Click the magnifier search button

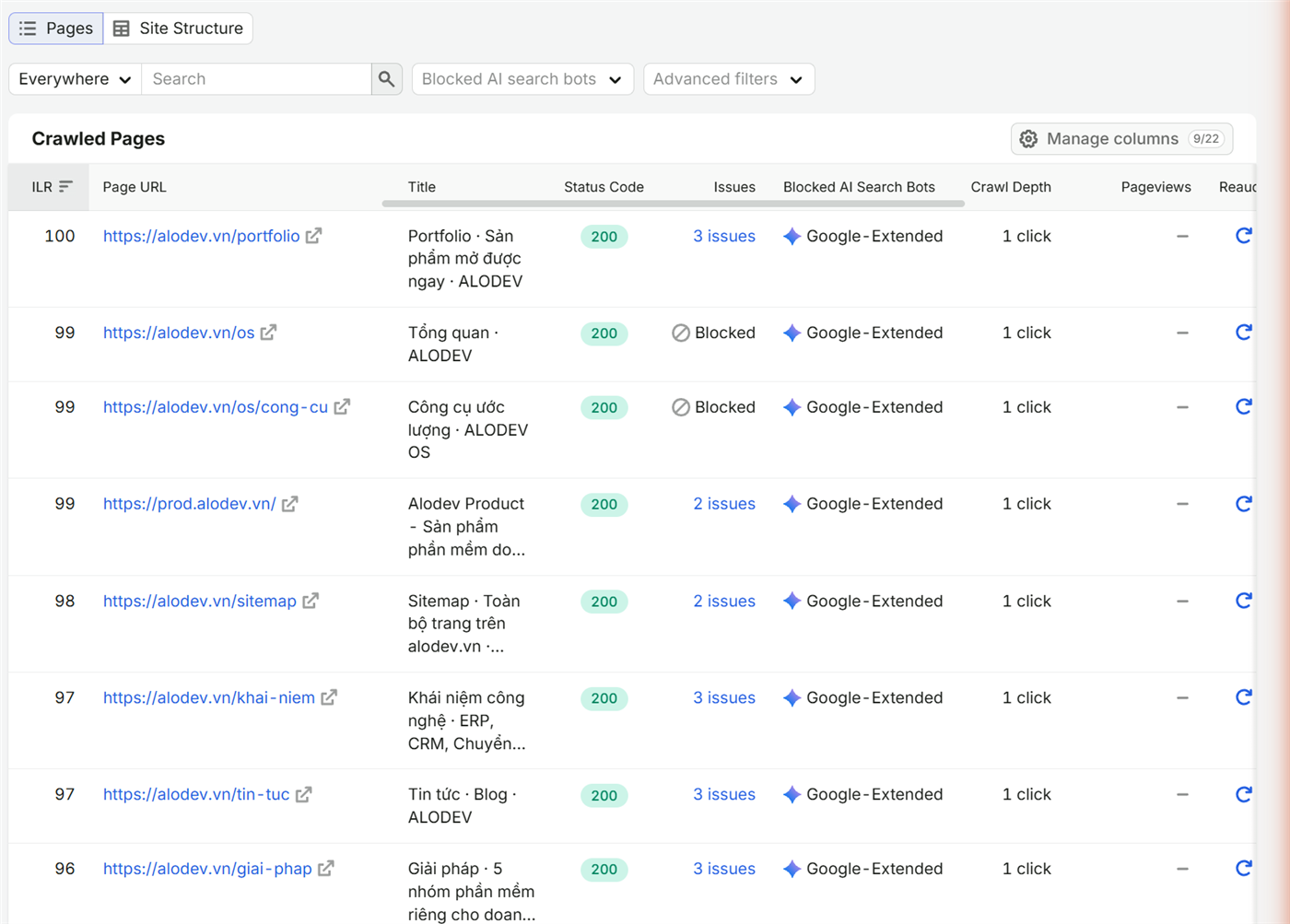(387, 79)
